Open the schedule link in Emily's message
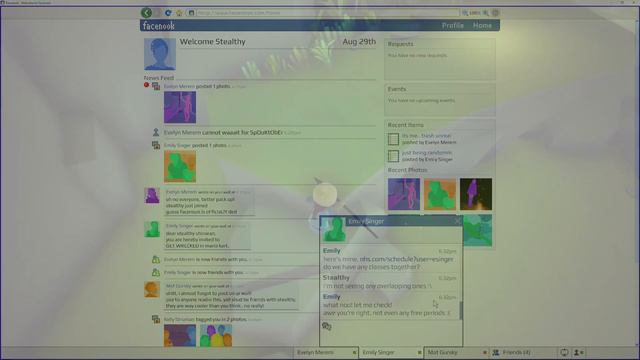 (x=406, y=259)
